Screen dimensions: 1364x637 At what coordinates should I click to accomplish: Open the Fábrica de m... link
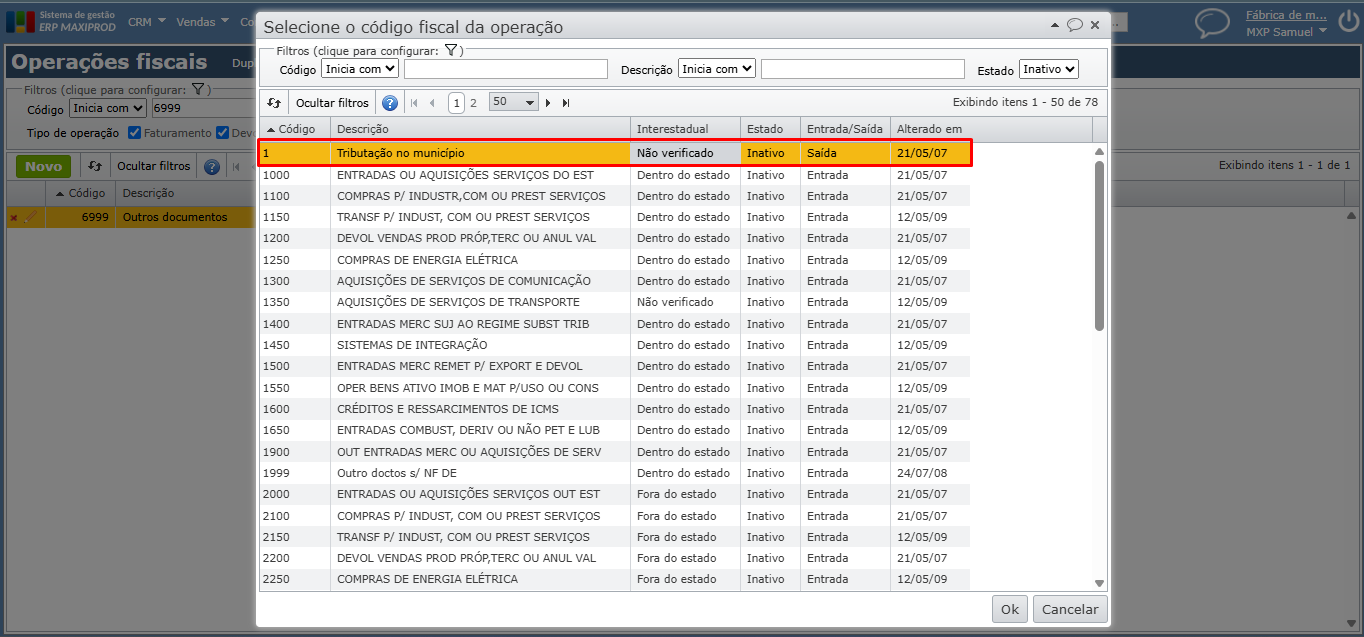pos(1287,15)
